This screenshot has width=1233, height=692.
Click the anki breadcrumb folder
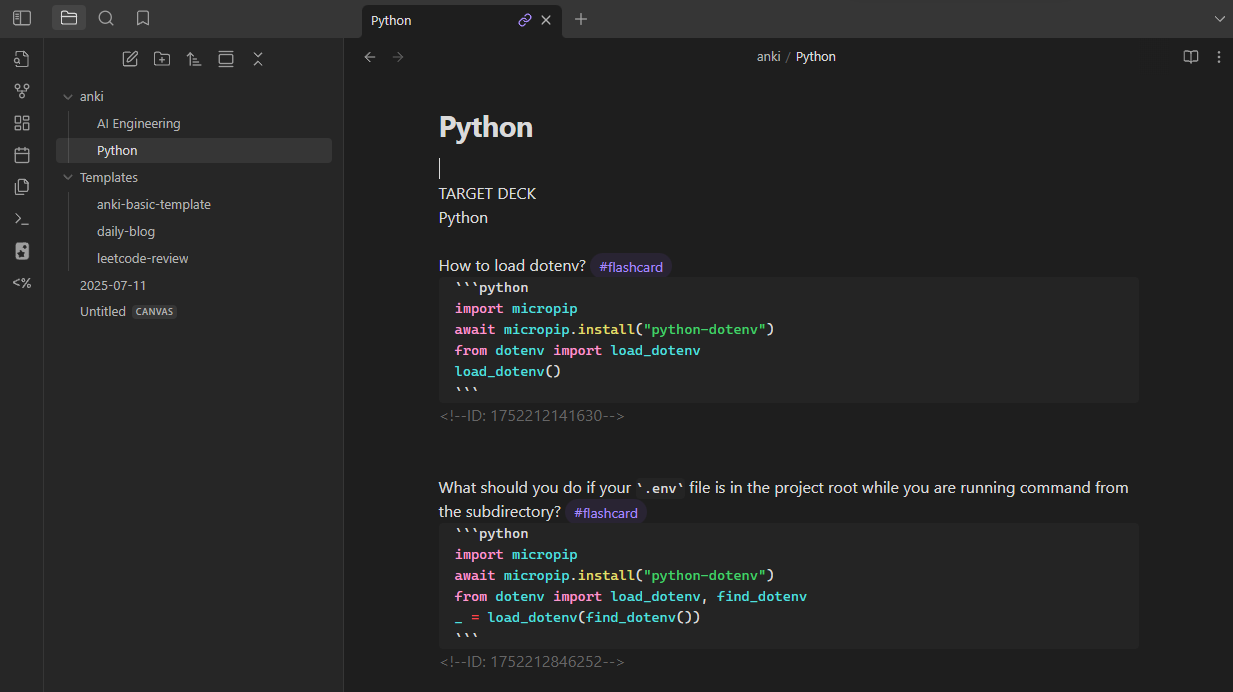pos(768,57)
